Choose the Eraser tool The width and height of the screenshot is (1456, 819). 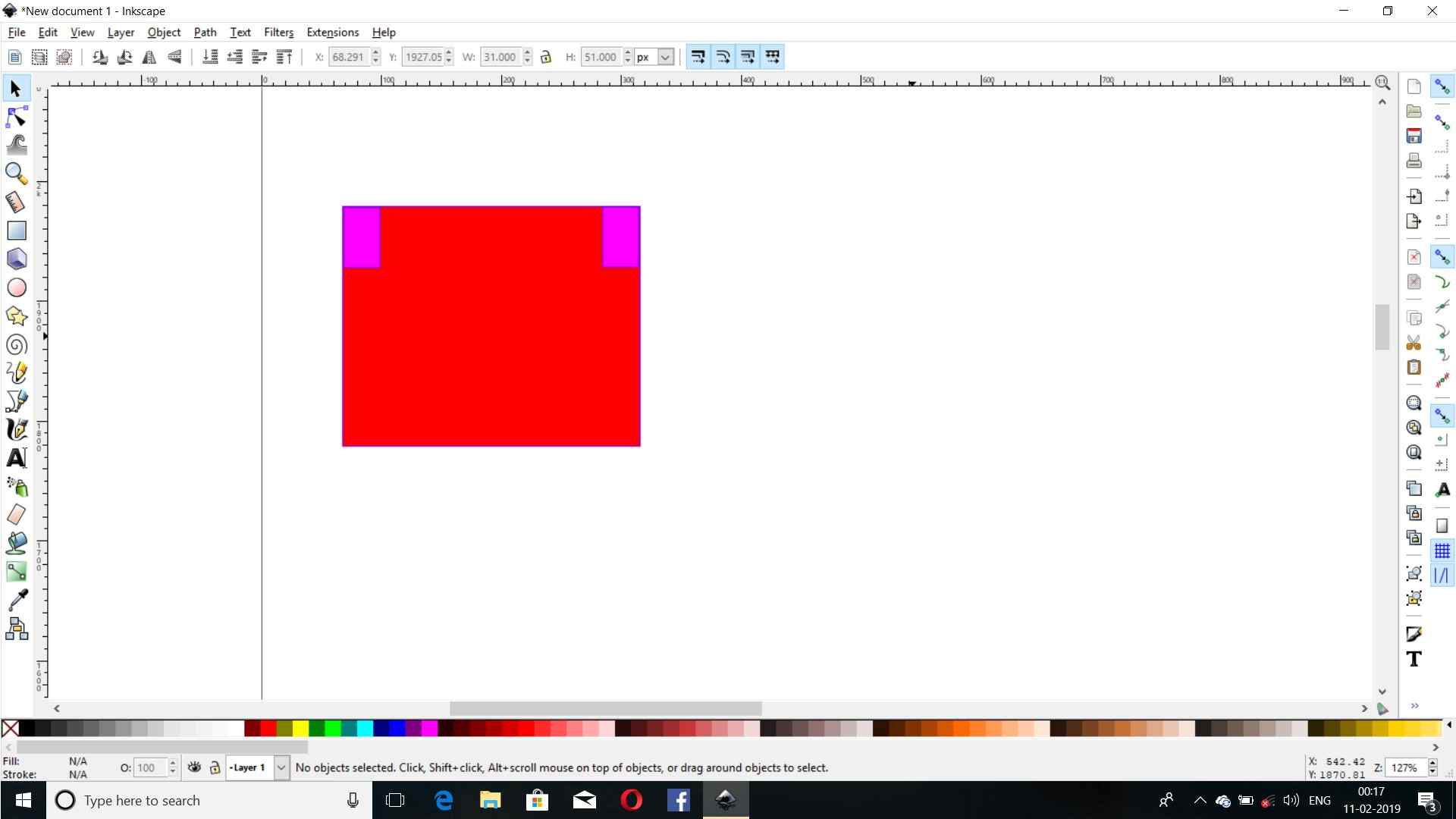[x=16, y=515]
